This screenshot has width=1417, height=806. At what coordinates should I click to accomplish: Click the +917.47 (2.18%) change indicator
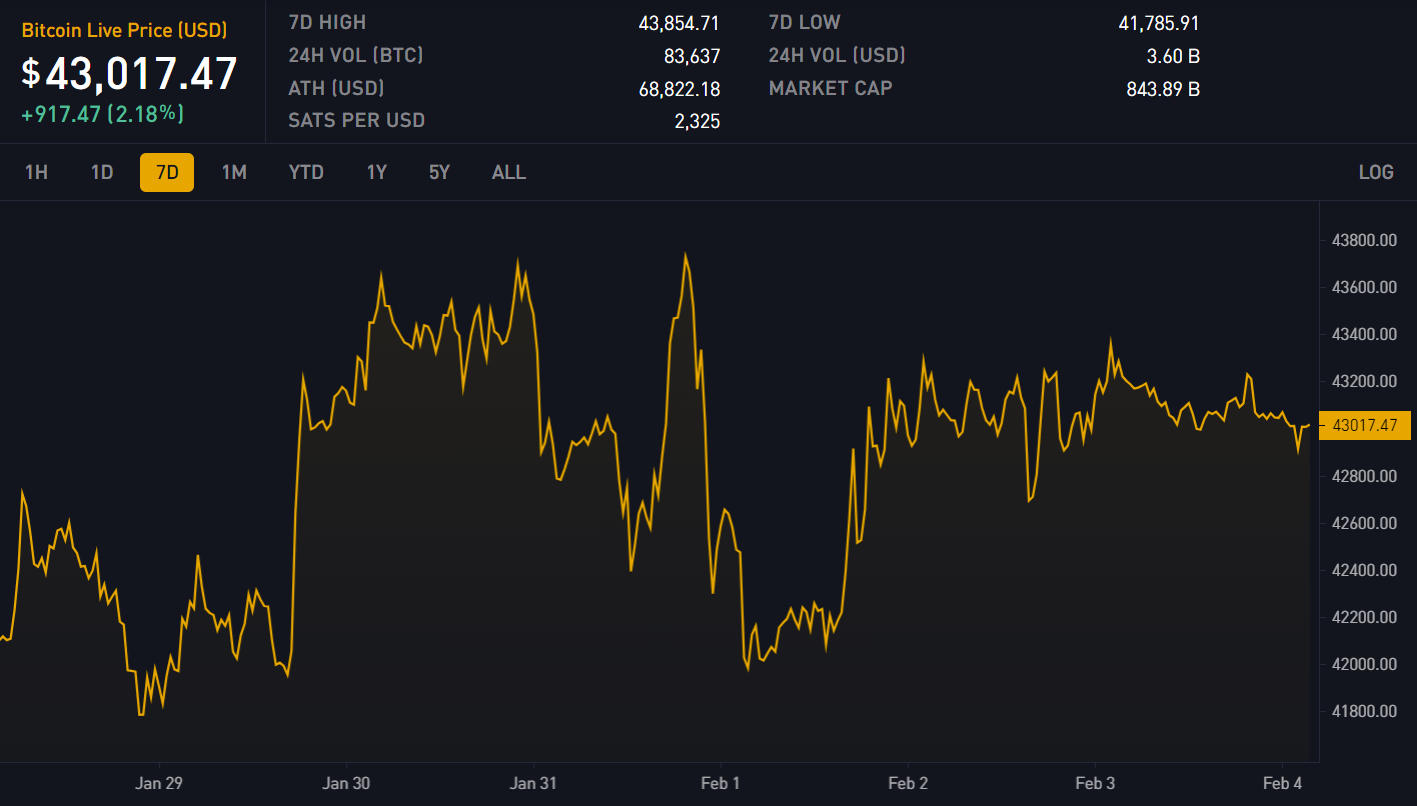click(103, 114)
